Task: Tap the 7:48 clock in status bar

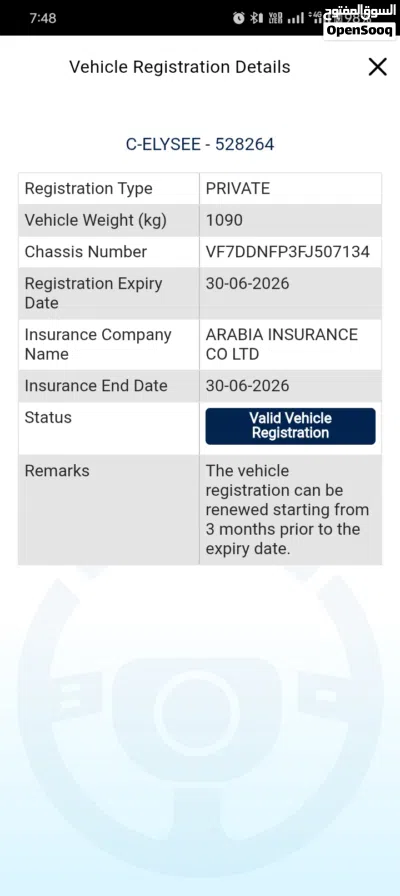Action: 43,18
